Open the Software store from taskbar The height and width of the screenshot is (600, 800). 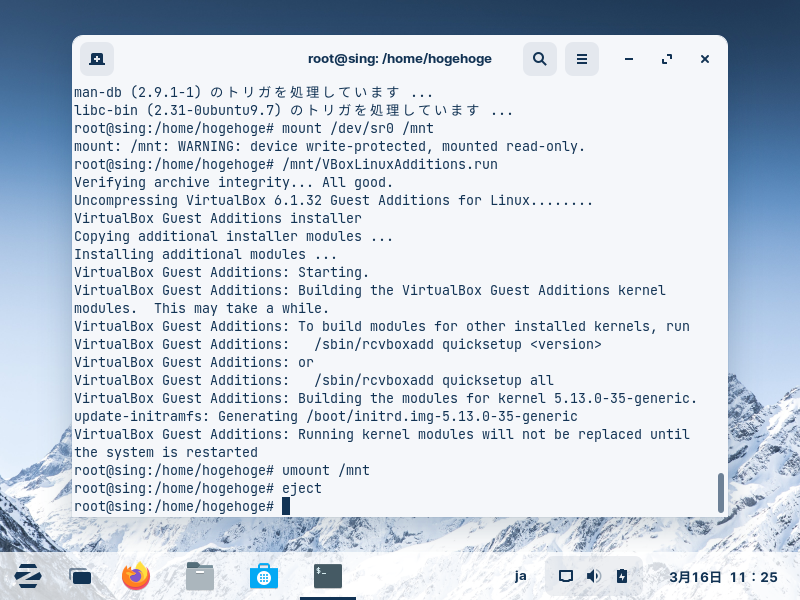(264, 577)
